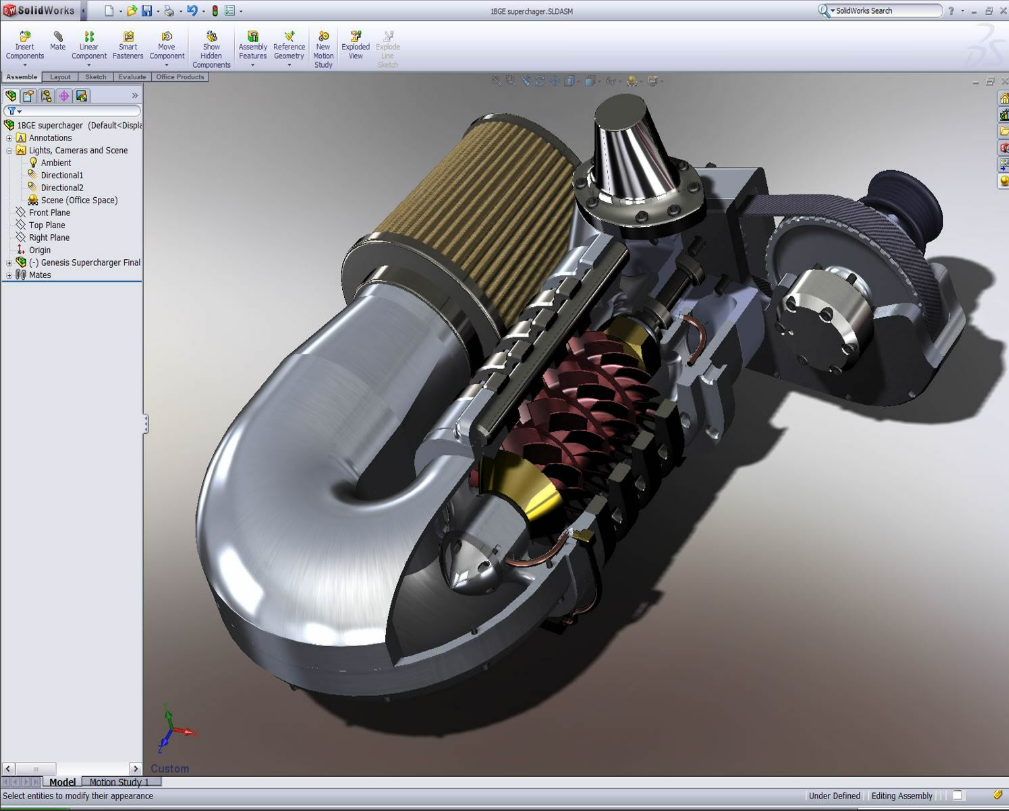The width and height of the screenshot is (1009, 811).
Task: Click the New document icon
Action: point(109,11)
